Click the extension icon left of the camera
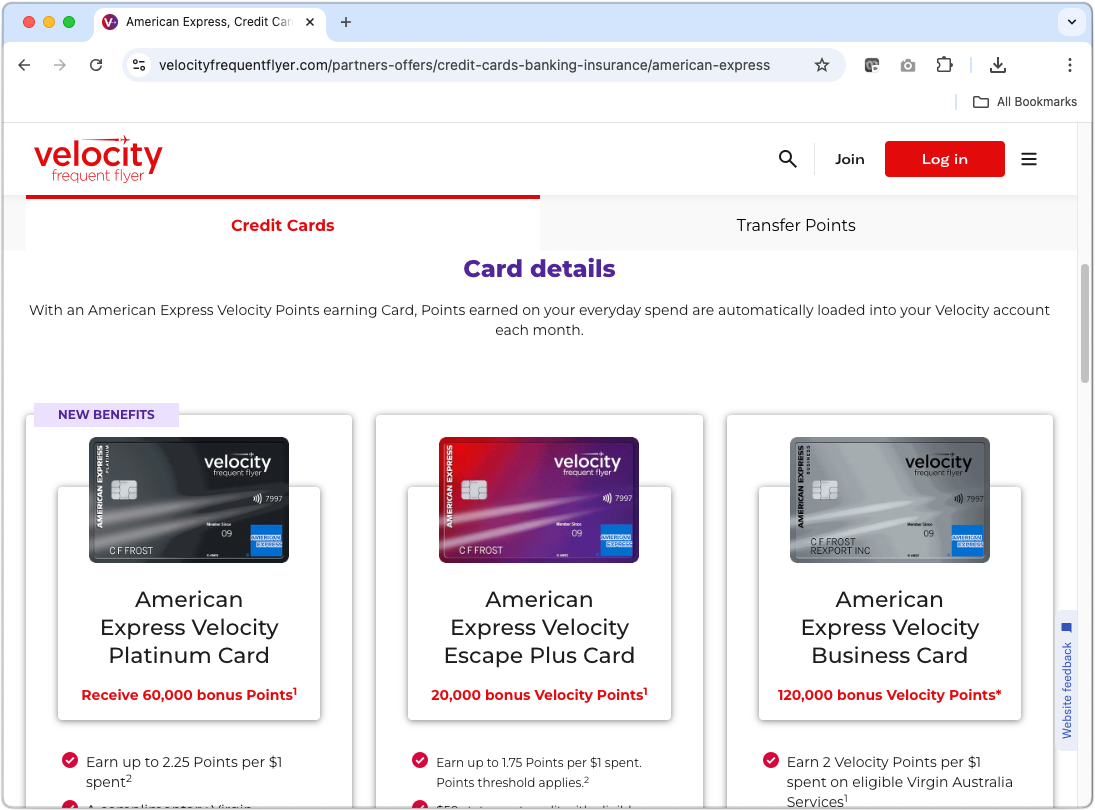The width and height of the screenshot is (1095, 810). point(872,66)
